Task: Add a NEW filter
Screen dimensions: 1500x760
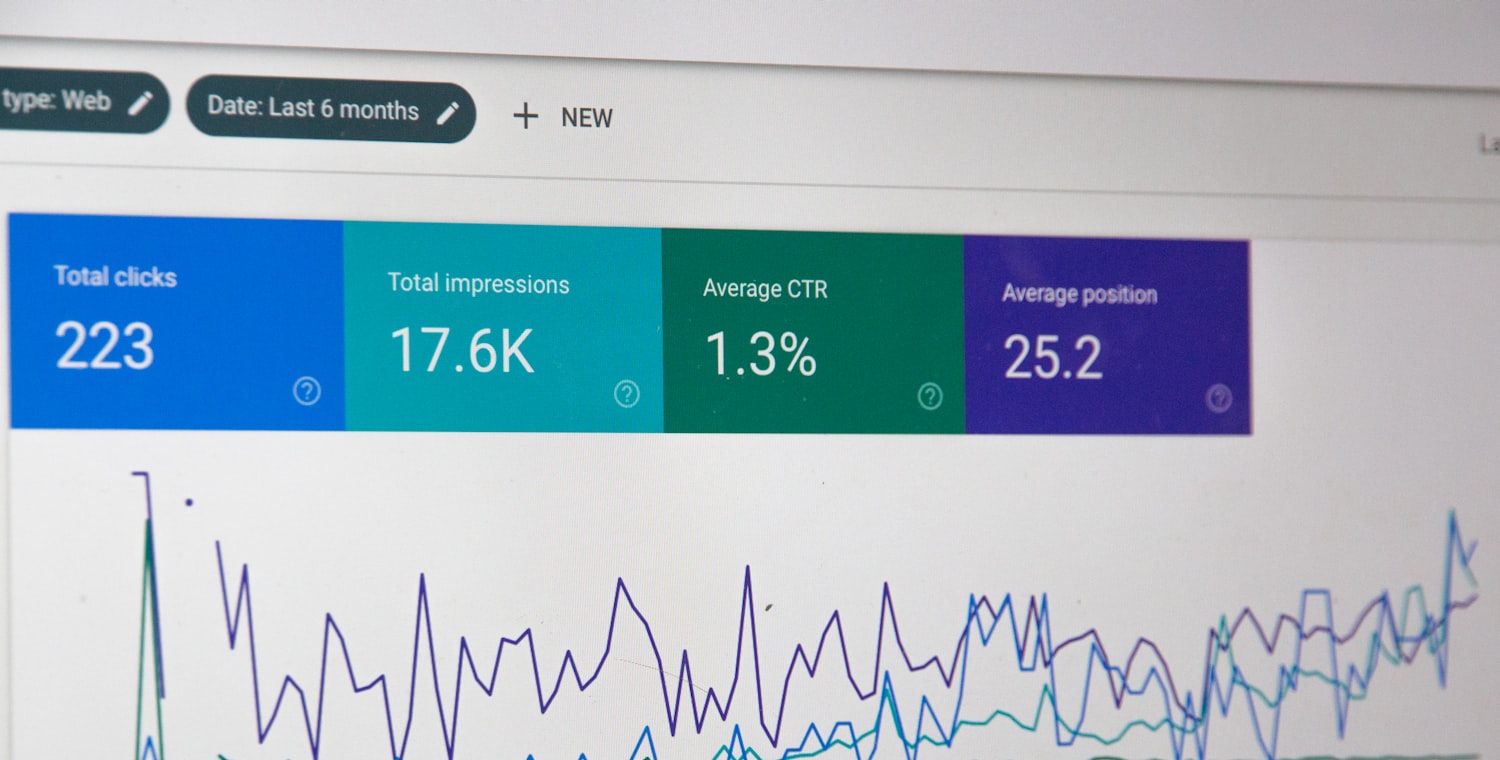Action: 562,117
